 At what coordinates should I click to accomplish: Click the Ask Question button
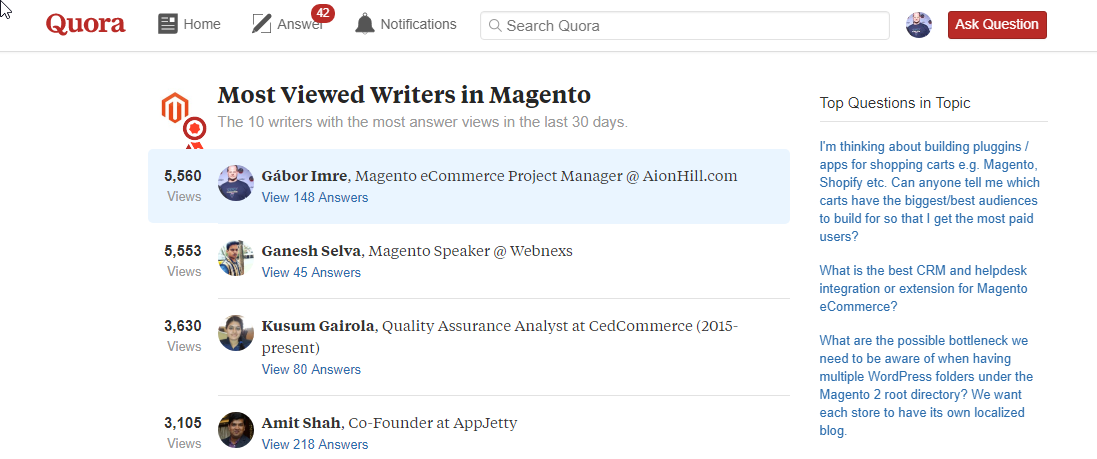click(997, 25)
